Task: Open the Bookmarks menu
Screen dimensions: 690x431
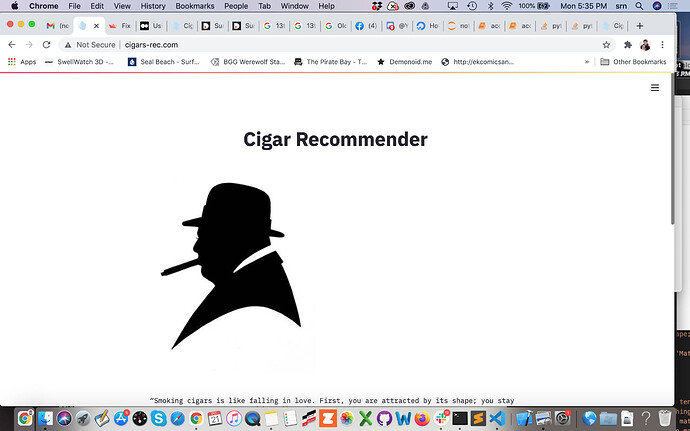Action: pos(195,6)
